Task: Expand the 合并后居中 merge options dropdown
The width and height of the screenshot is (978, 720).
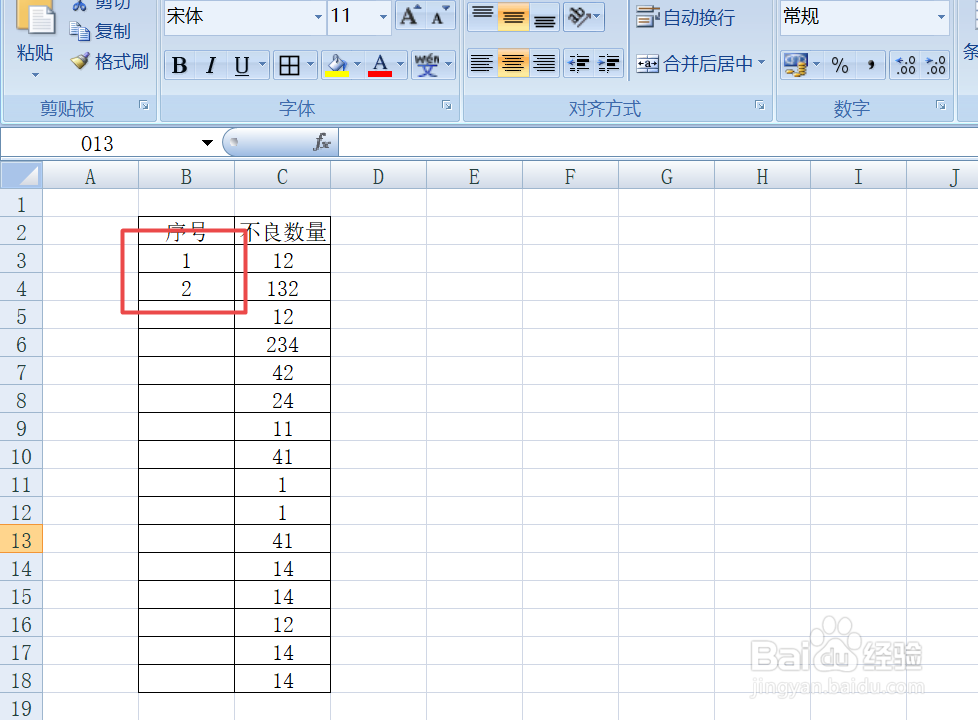Action: click(x=763, y=63)
